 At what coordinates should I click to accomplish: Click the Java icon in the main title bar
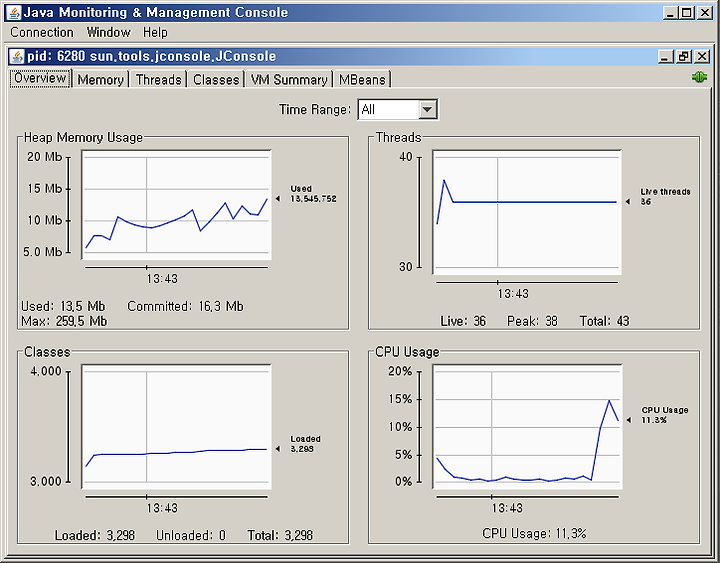pyautogui.click(x=14, y=13)
